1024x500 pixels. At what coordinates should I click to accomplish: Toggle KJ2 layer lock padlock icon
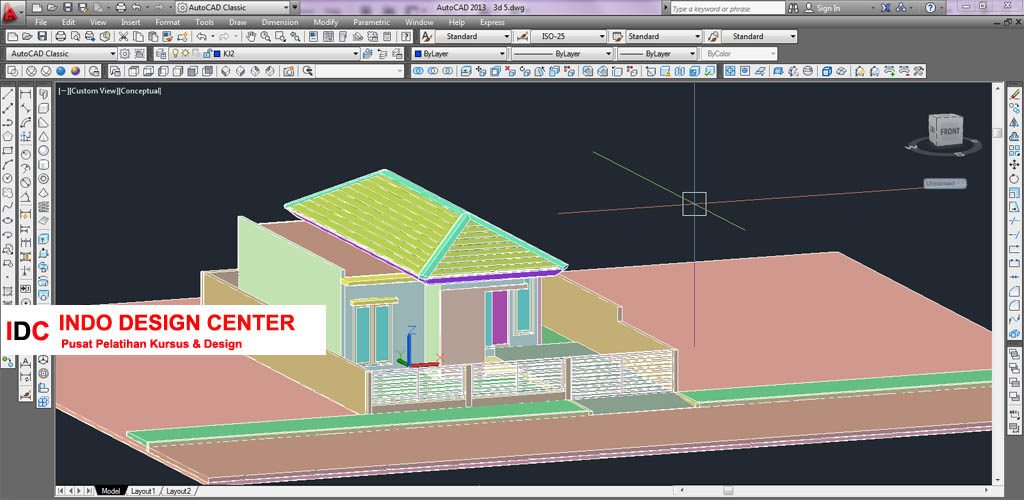(206, 54)
